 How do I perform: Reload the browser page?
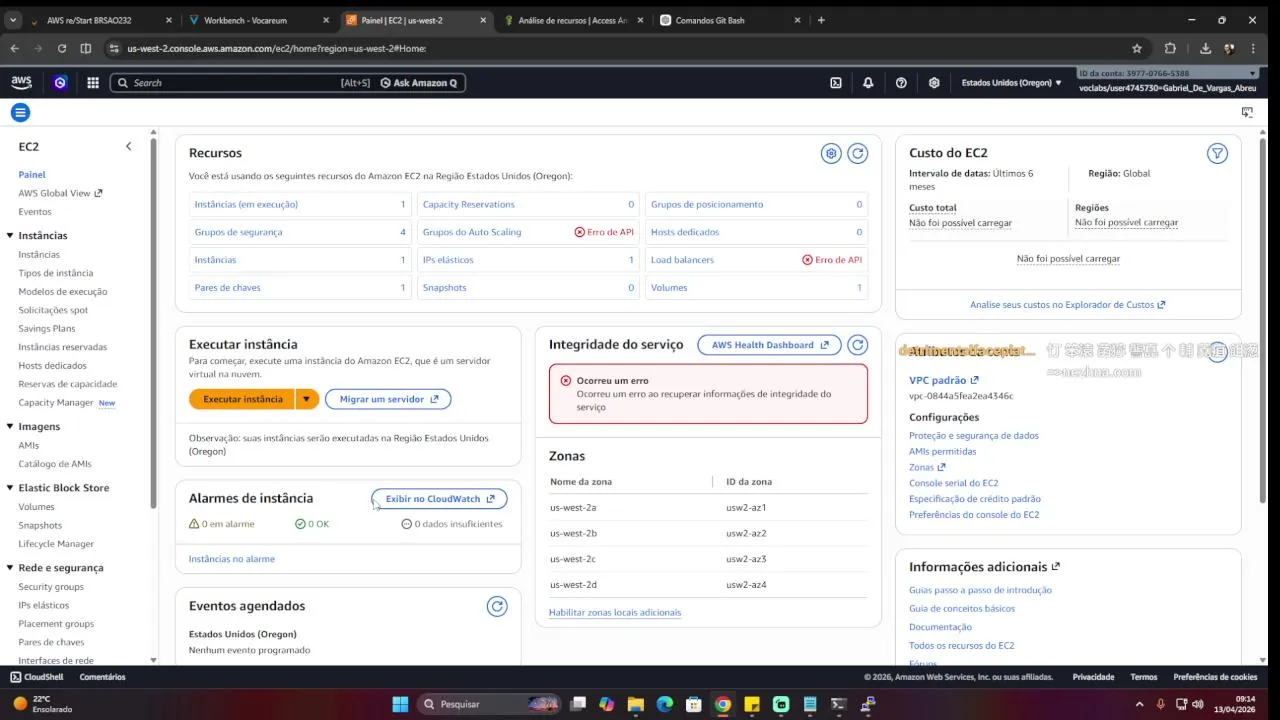[x=62, y=48]
